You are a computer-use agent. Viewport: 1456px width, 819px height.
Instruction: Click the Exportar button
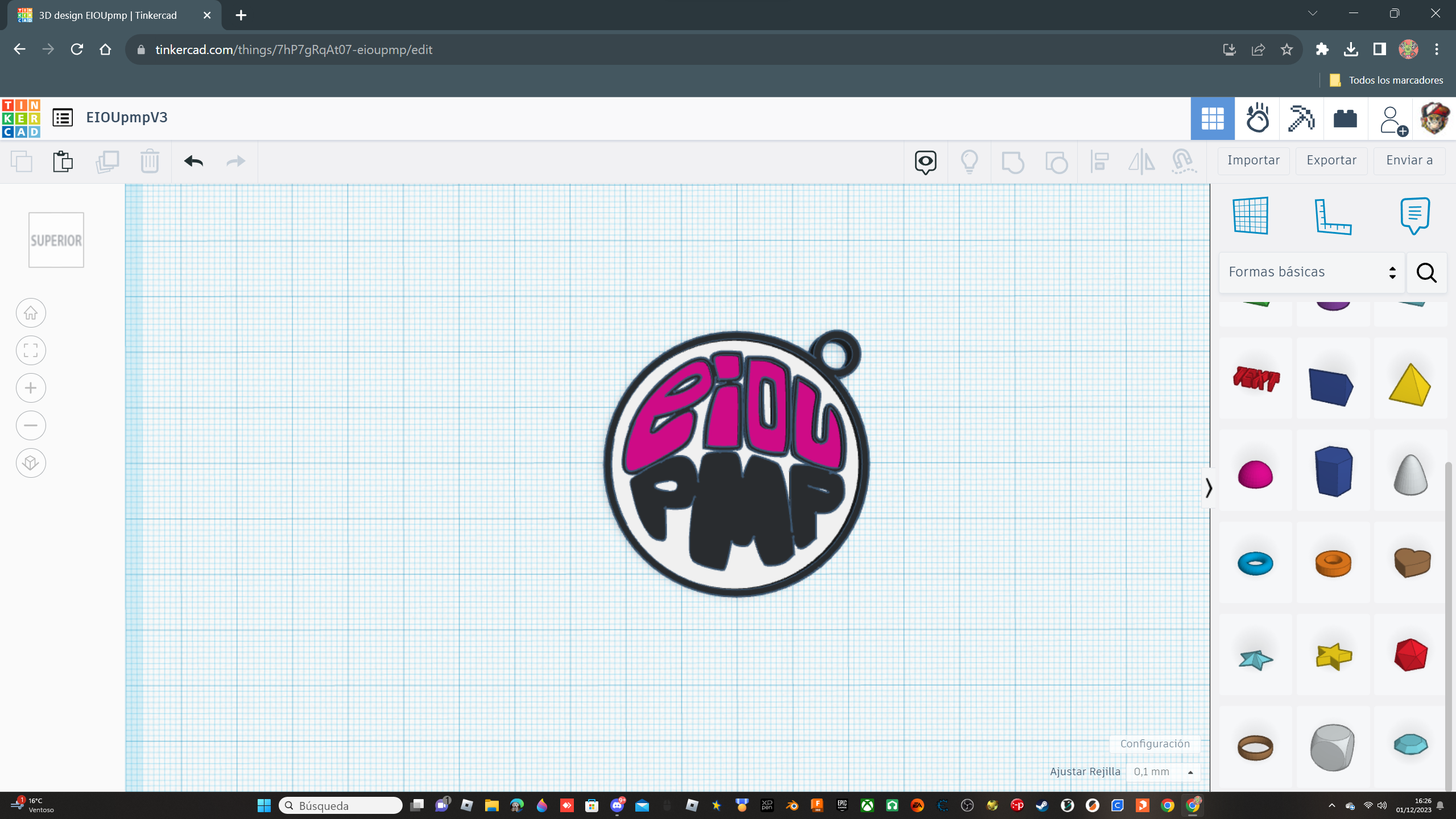[1331, 161]
